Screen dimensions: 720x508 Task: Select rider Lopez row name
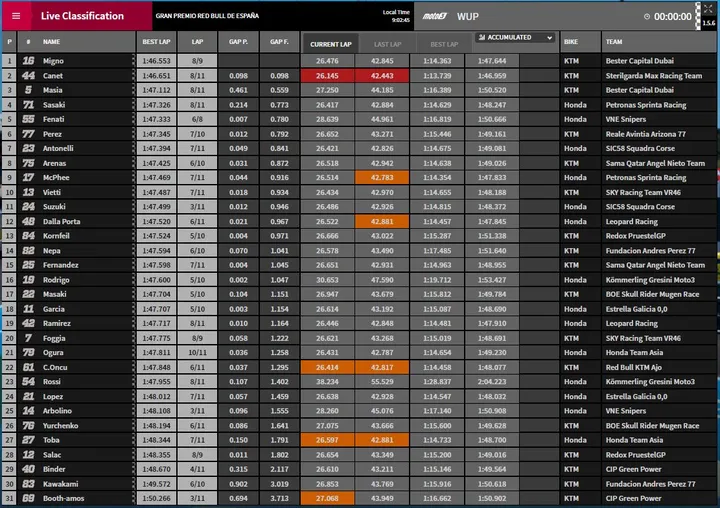click(53, 396)
